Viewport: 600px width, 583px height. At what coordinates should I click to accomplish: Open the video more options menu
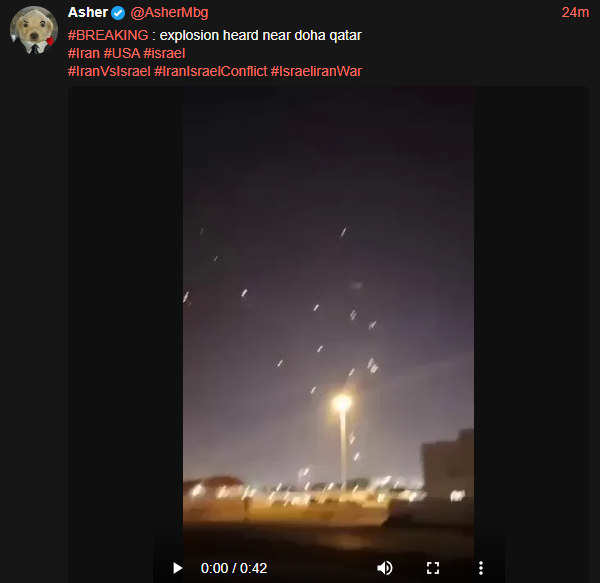click(481, 568)
